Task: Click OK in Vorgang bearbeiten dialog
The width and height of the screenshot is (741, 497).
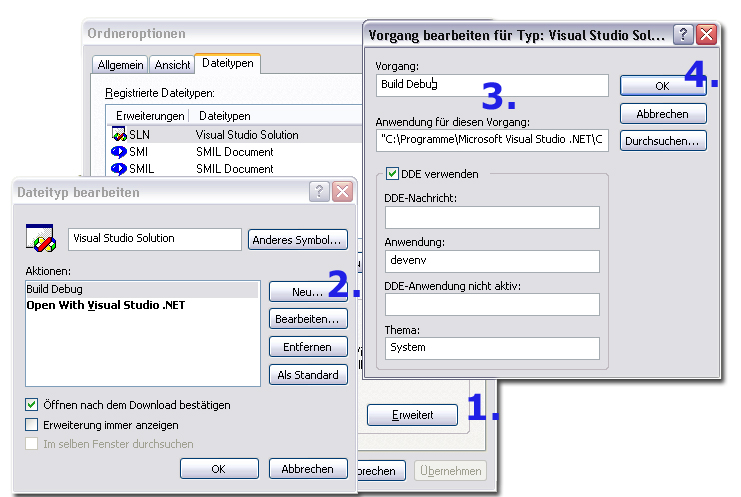Action: [663, 86]
